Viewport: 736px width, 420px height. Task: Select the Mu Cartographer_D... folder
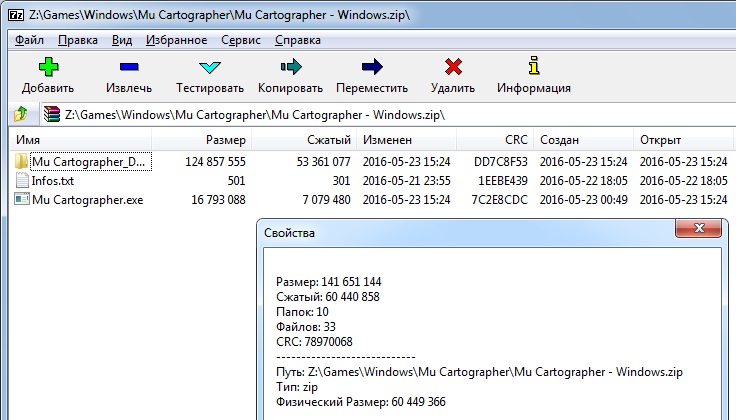pyautogui.click(x=91, y=162)
